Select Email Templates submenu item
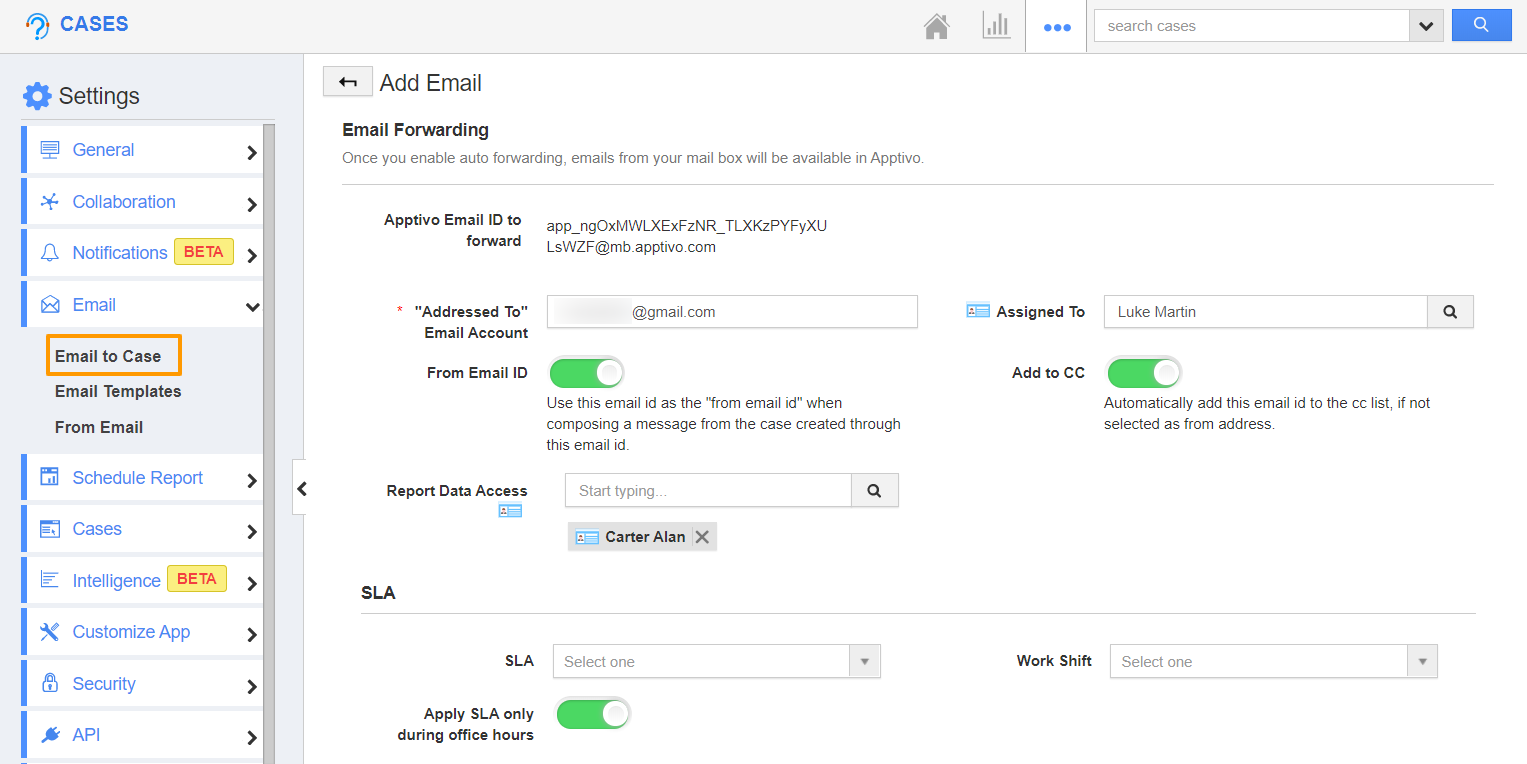 pos(118,392)
